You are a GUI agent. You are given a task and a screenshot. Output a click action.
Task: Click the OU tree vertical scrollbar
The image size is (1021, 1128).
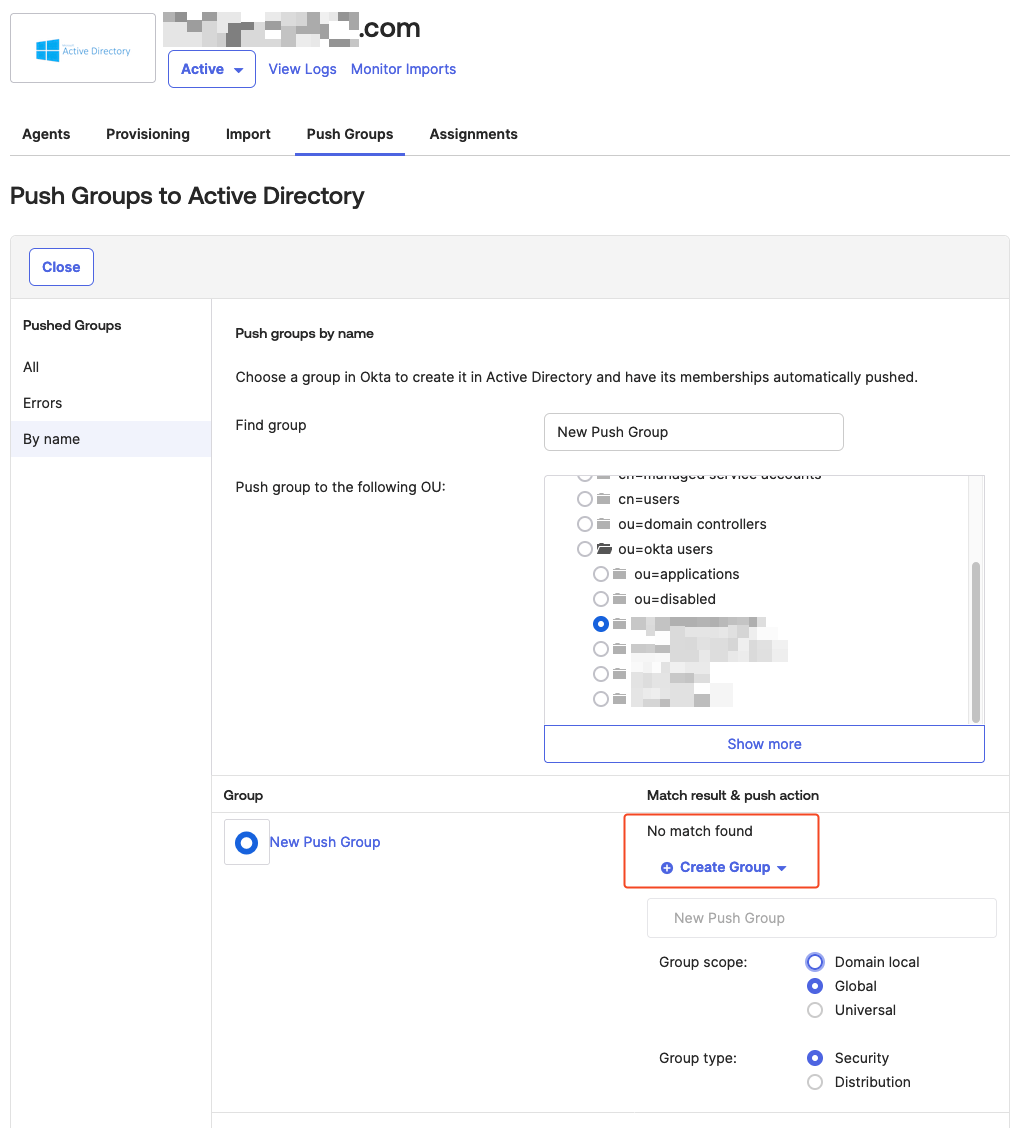coord(976,642)
